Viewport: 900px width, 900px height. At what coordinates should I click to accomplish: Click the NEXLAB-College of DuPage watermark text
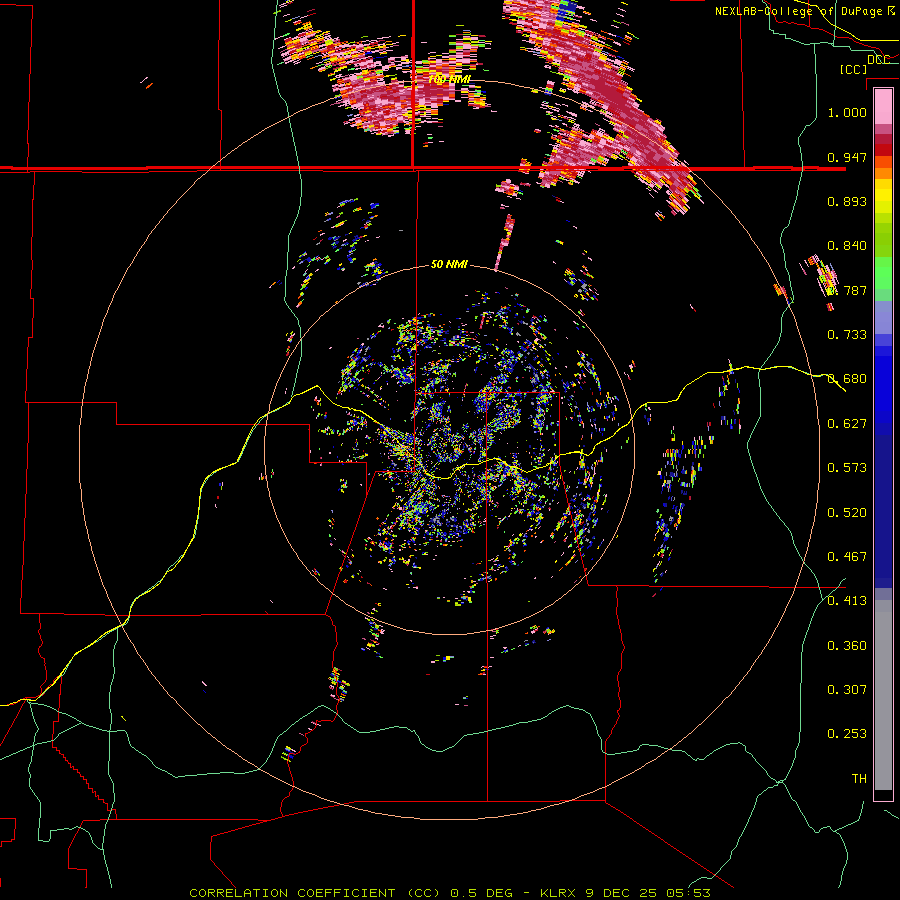(804, 11)
